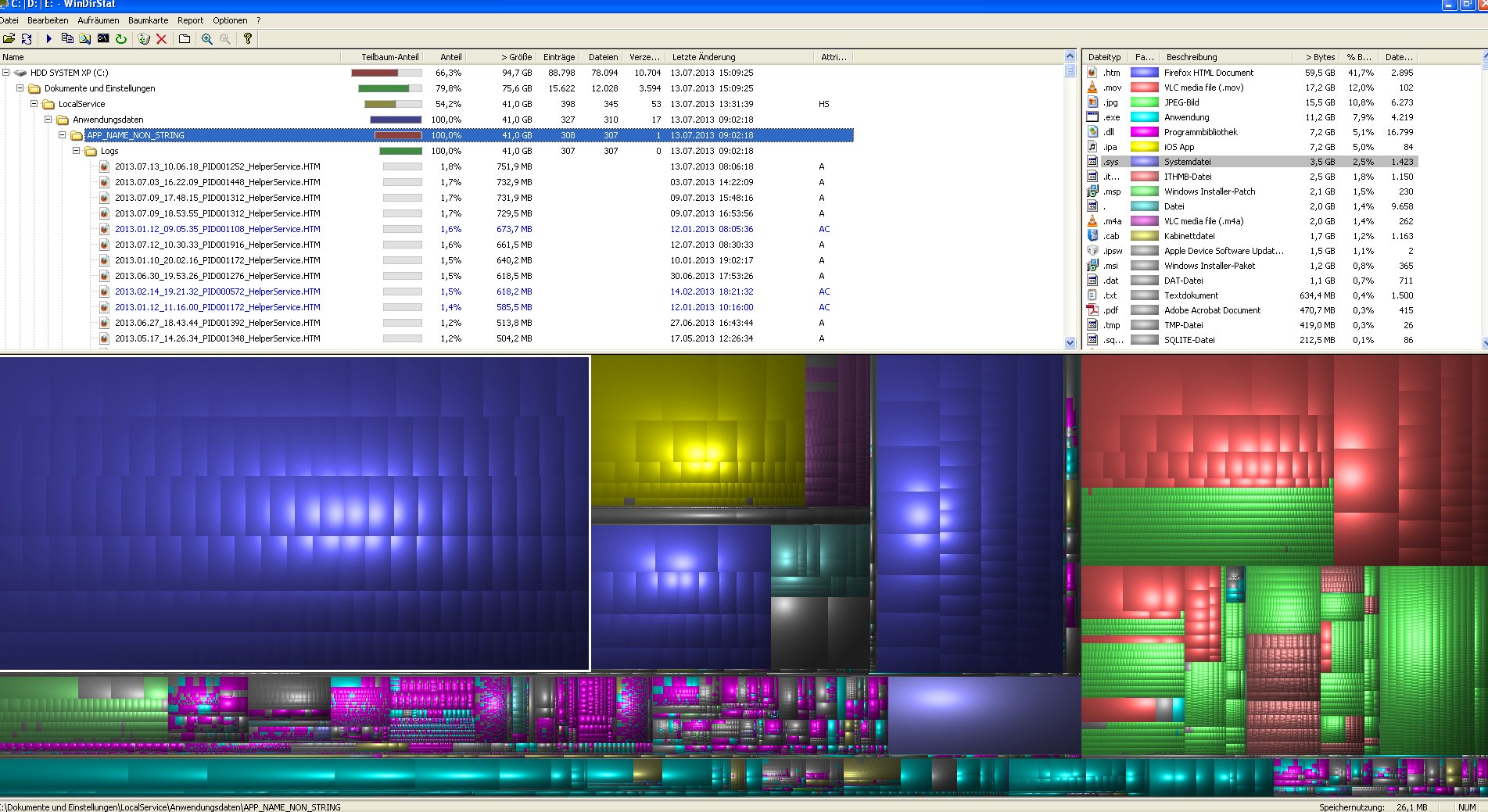Click the copy path toolbar icon
This screenshot has width=1488, height=812.
[67, 38]
